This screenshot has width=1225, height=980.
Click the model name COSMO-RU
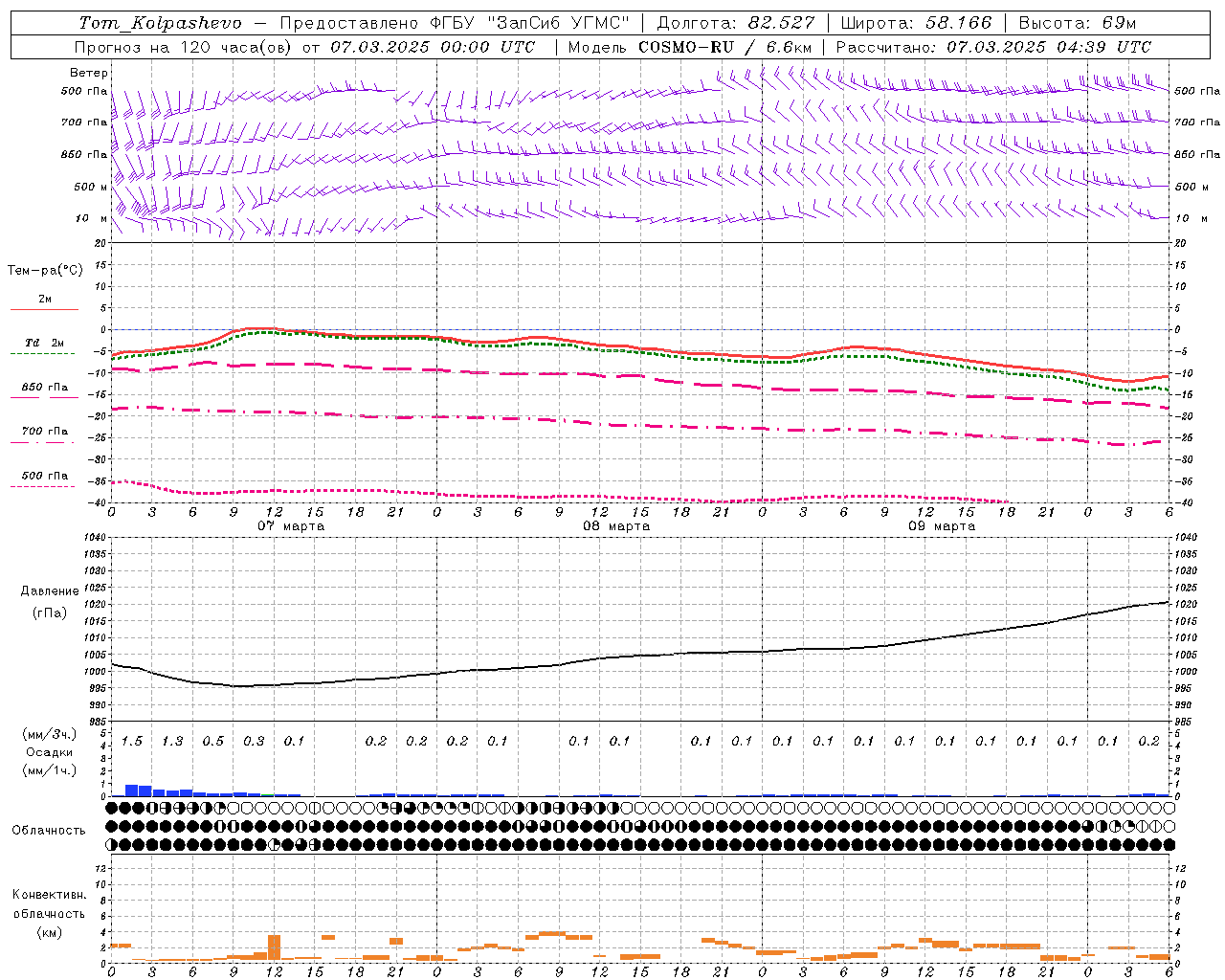(685, 47)
